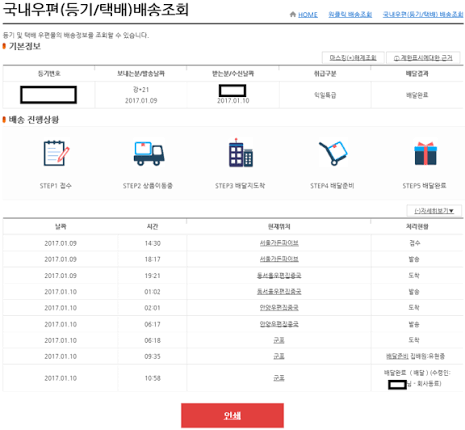Click the 처리현황 column header
This screenshot has height=430, width=465.
point(417,227)
